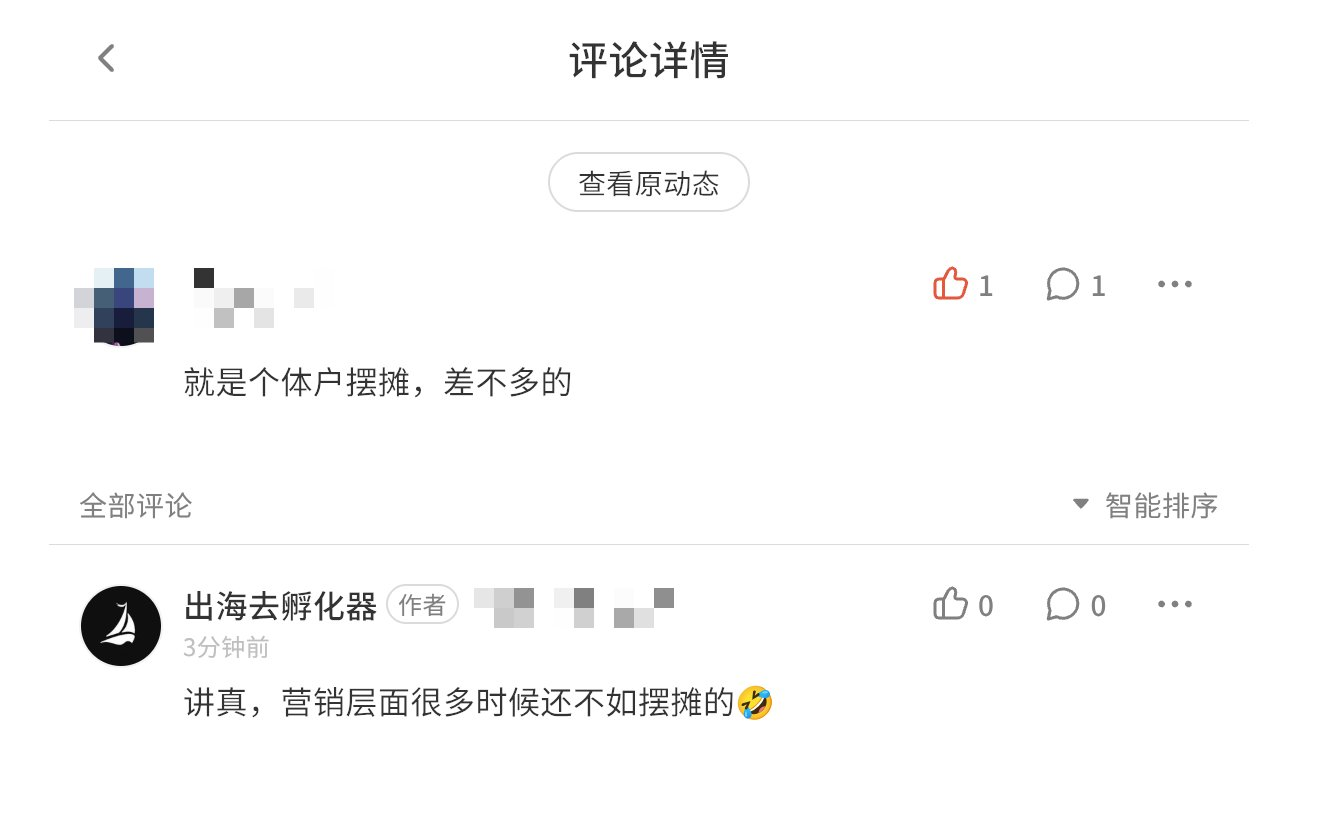Go back using the left arrow

tap(107, 58)
